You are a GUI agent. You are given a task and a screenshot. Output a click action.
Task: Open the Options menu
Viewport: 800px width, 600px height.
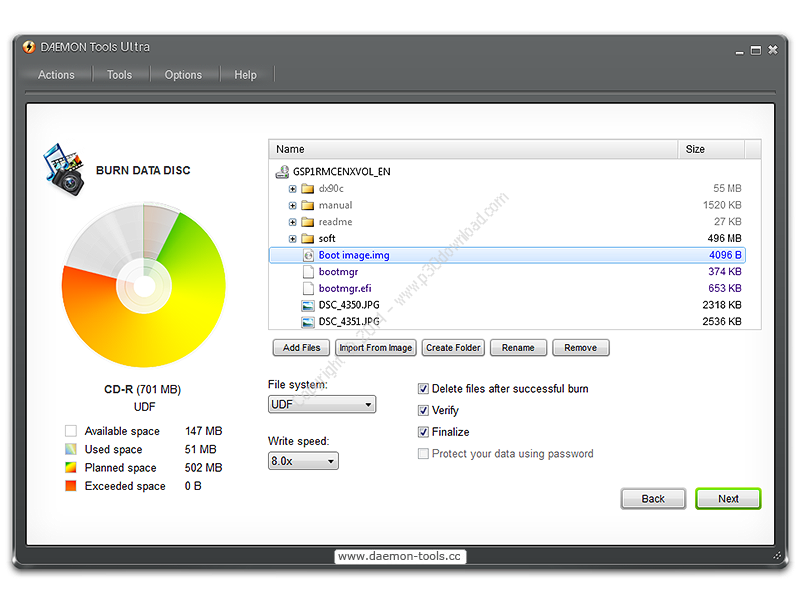[x=183, y=75]
